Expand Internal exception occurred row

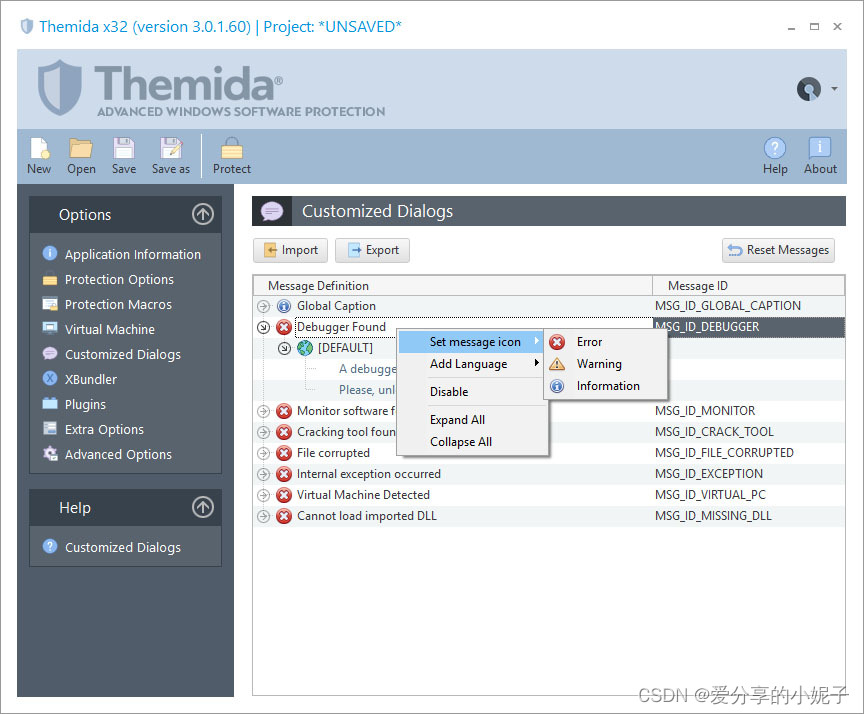pos(263,474)
